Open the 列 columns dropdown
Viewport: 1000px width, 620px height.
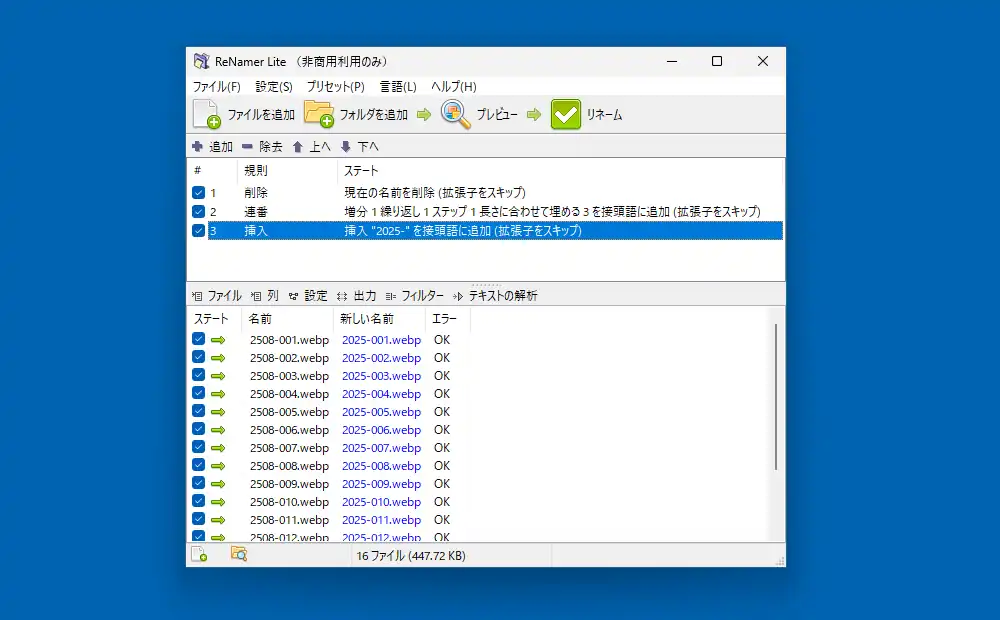click(x=266, y=296)
